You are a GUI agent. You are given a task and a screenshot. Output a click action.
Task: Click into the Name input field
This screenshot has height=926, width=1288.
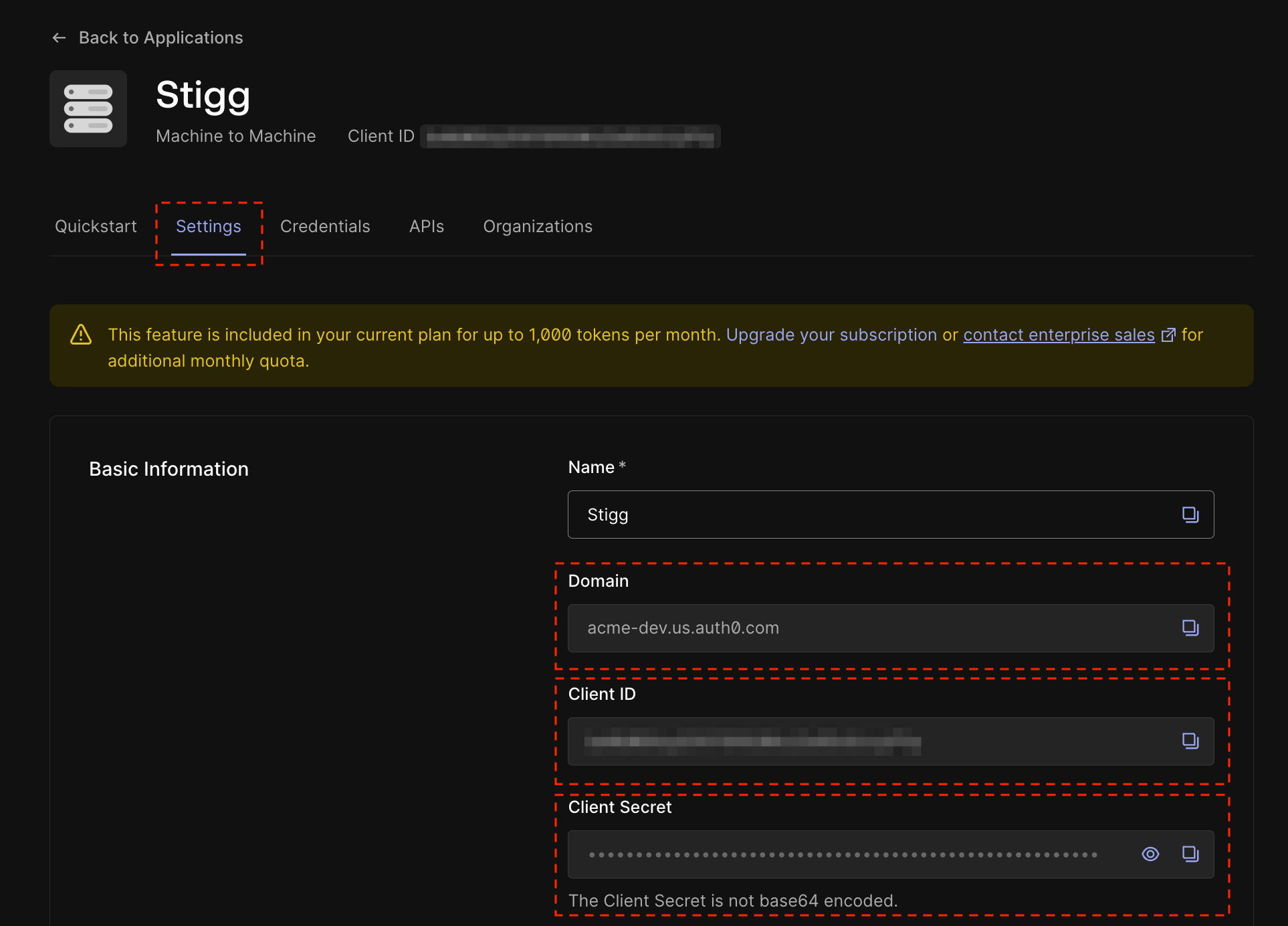click(891, 515)
